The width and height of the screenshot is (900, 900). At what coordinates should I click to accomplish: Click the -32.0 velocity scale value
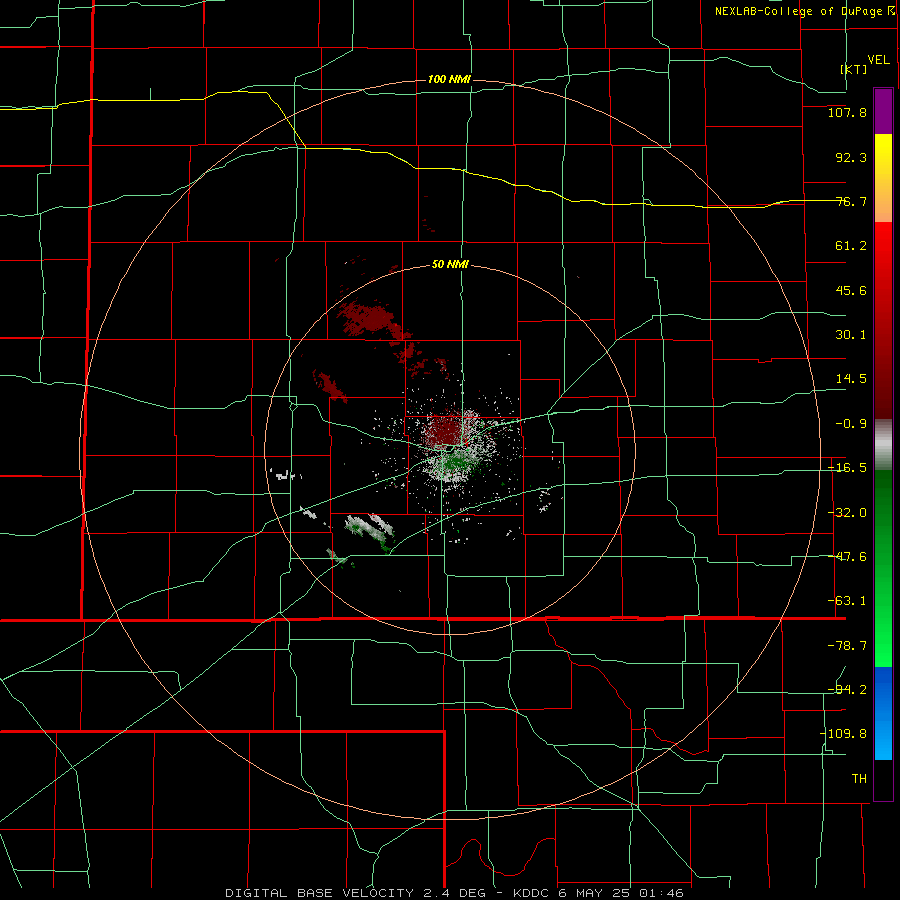coord(847,513)
